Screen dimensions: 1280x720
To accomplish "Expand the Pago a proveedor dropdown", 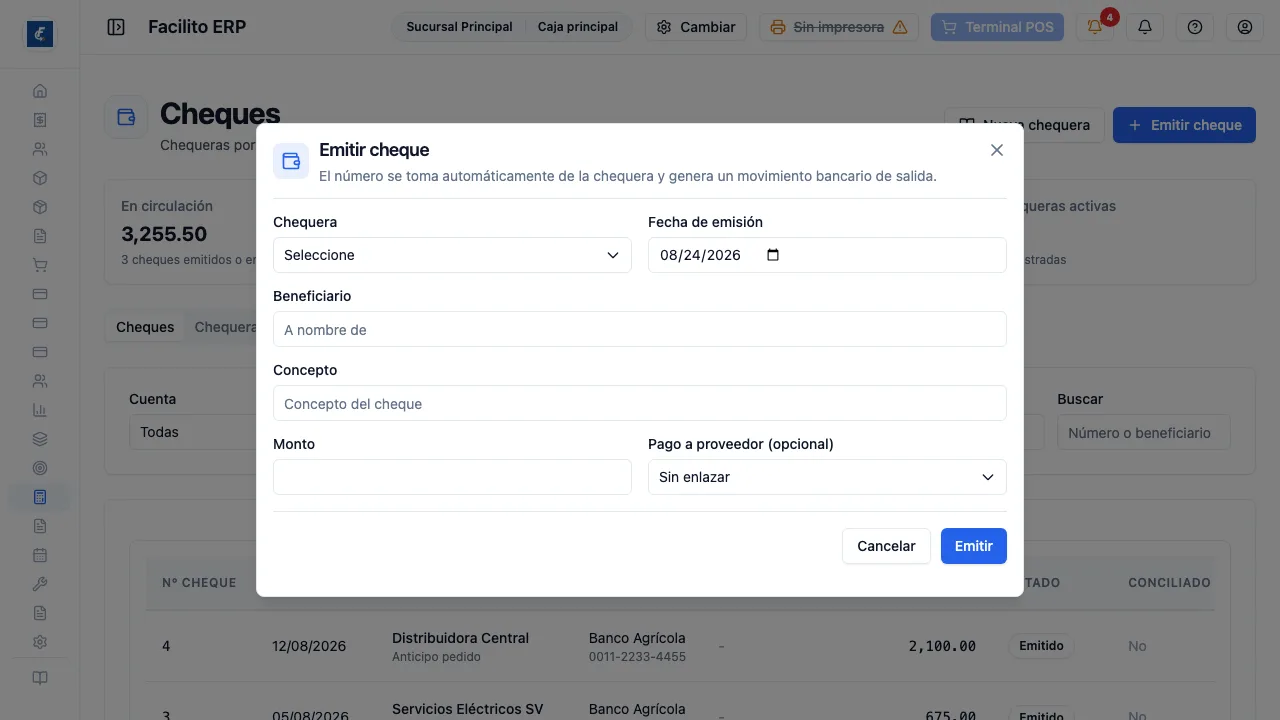I will click(x=827, y=477).
